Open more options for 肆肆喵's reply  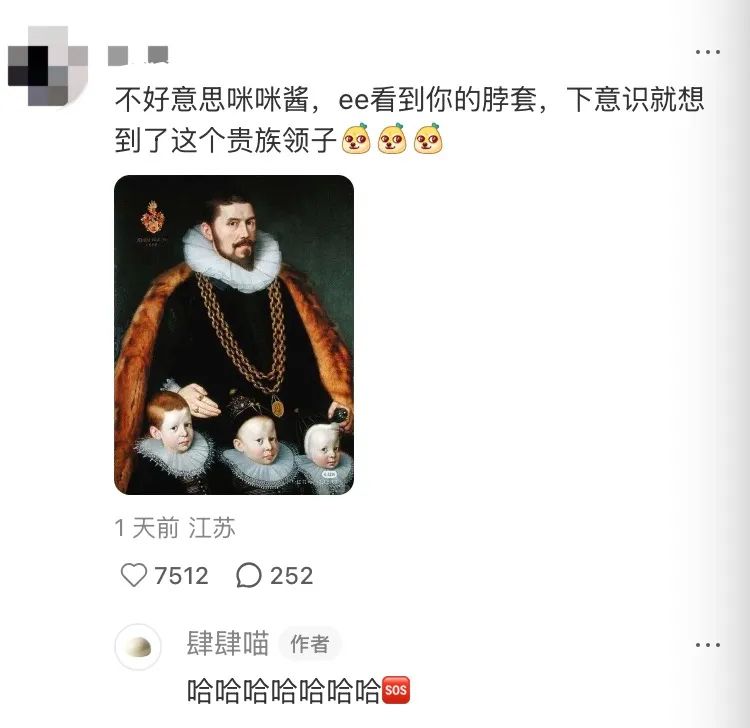[x=708, y=645]
